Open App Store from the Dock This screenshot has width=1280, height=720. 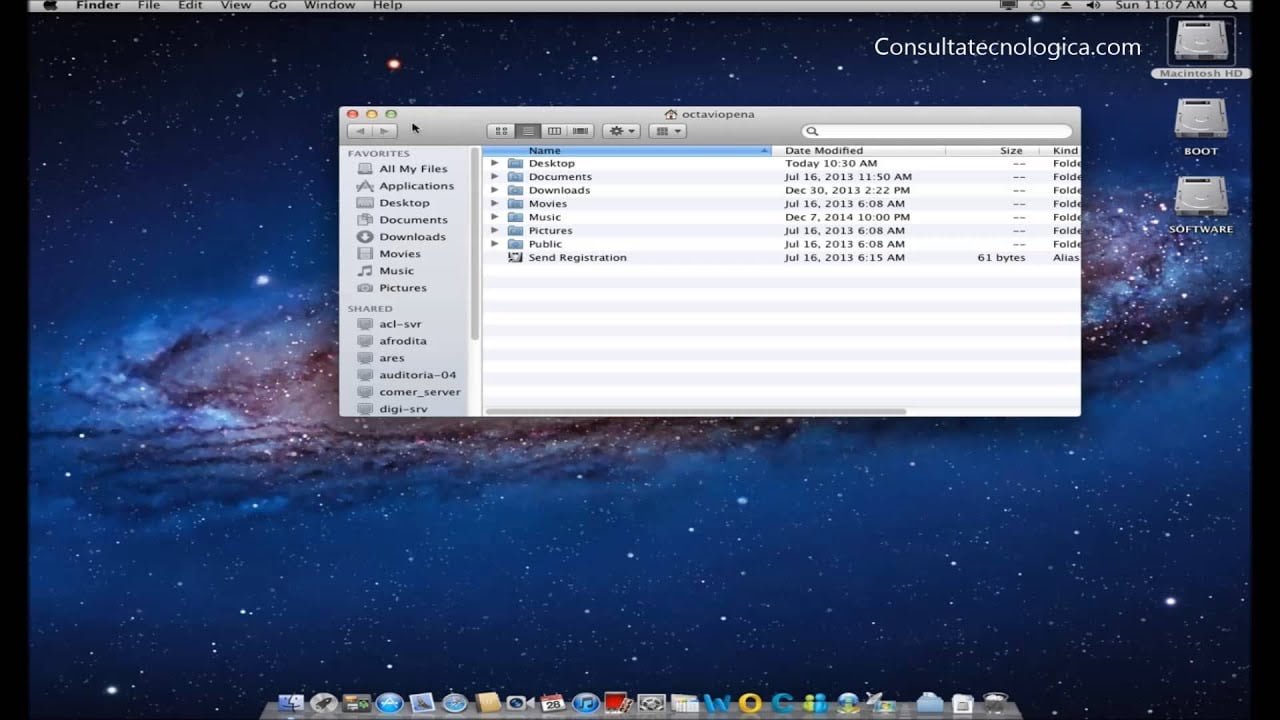389,703
